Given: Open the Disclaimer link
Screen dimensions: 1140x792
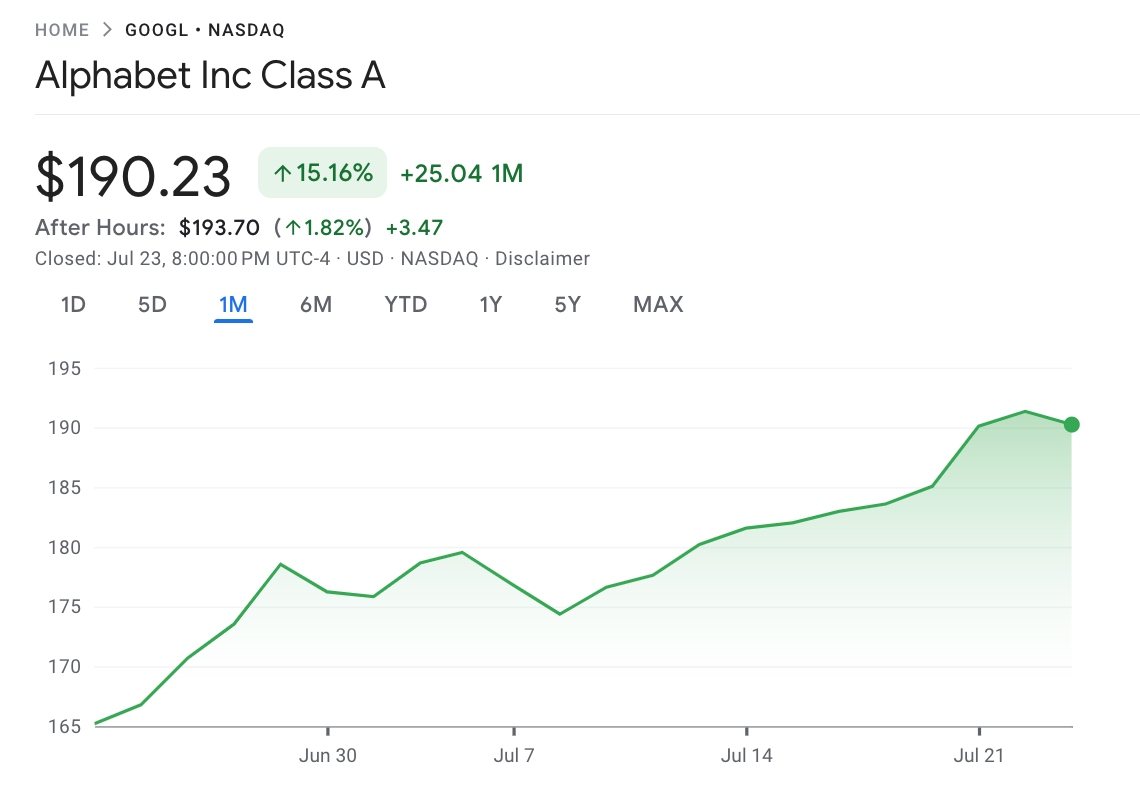Looking at the screenshot, I should coord(542,258).
